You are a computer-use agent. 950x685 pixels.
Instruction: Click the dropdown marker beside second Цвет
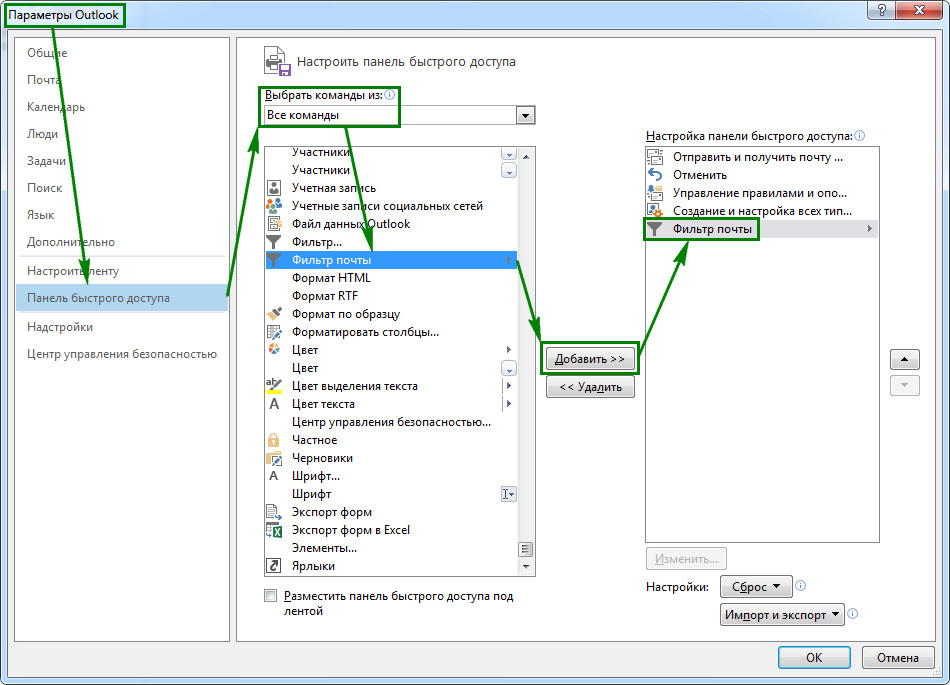pyautogui.click(x=509, y=368)
